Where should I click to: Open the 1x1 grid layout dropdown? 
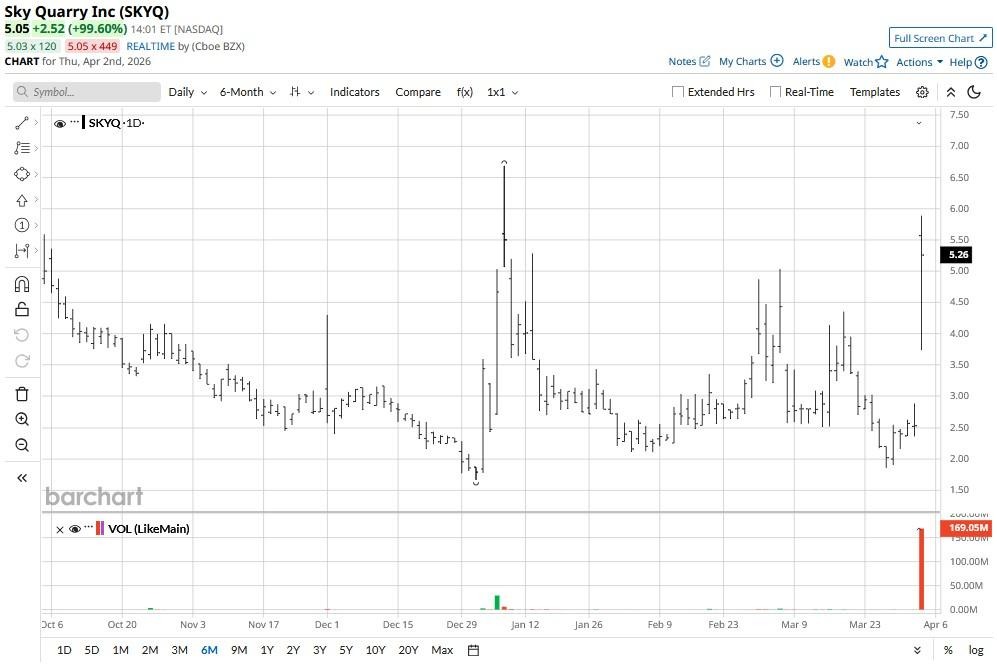pos(502,92)
